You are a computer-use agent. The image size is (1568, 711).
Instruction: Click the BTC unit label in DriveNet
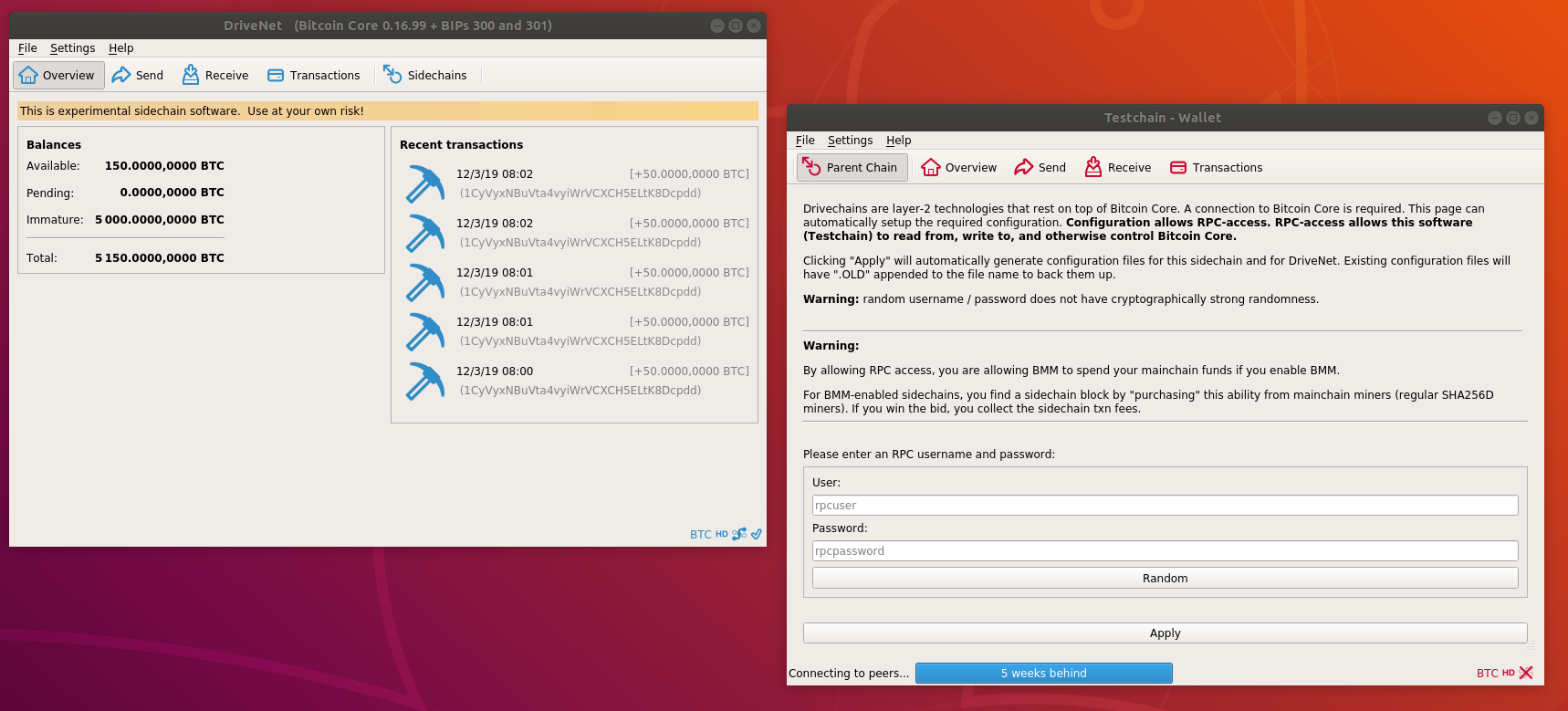[x=700, y=535]
